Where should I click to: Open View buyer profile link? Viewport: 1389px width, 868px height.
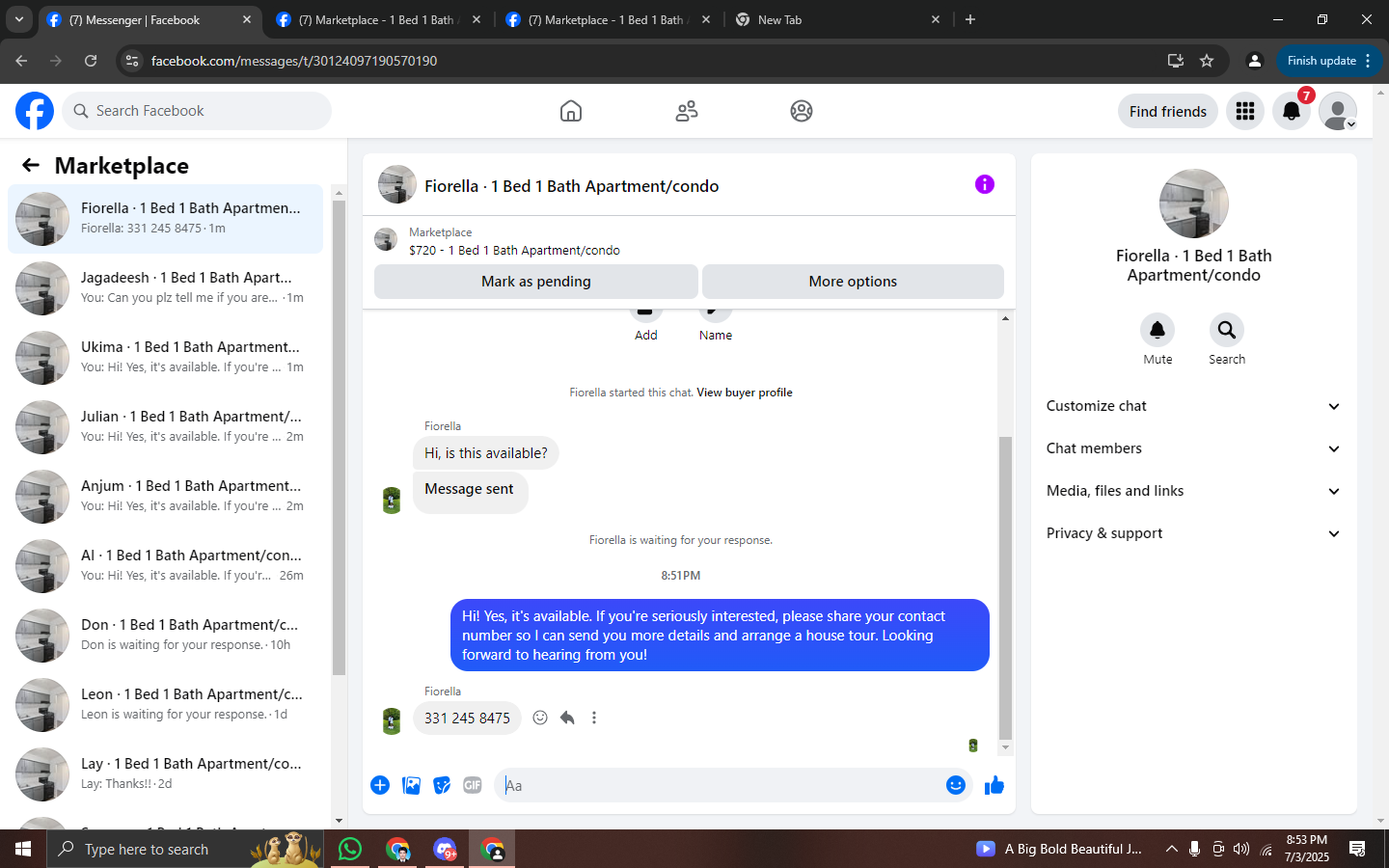[x=745, y=393]
